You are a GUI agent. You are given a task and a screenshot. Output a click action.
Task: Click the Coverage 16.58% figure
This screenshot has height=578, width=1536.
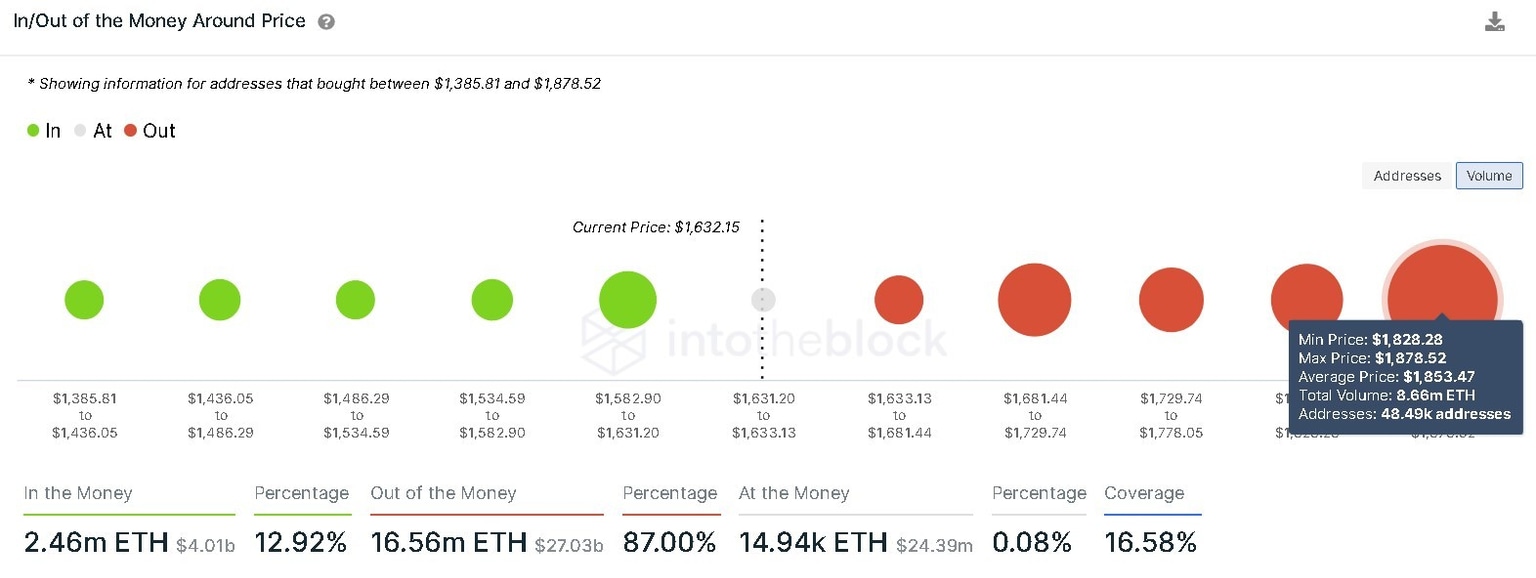pos(1150,541)
